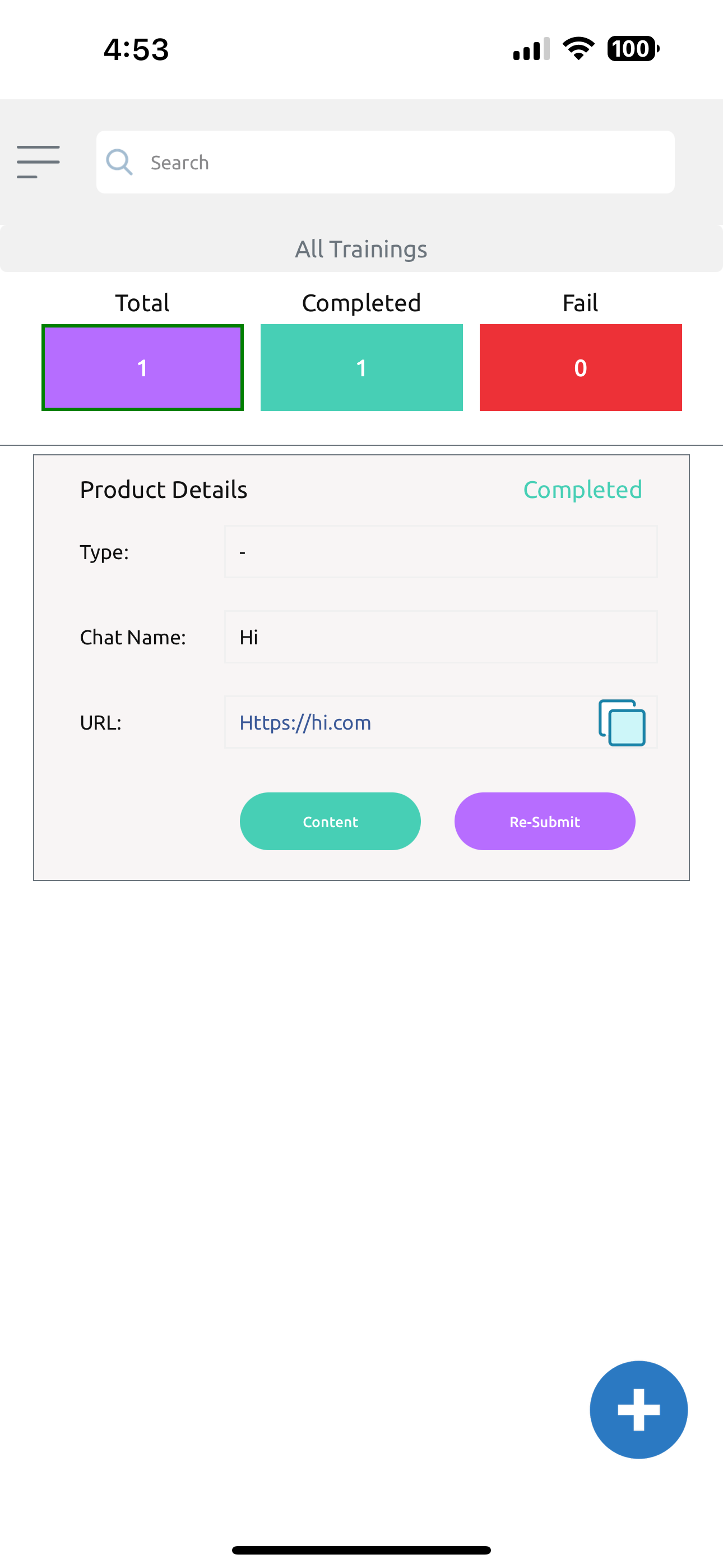Image resolution: width=723 pixels, height=1568 pixels.
Task: Click the Re-Submit button
Action: 545,821
